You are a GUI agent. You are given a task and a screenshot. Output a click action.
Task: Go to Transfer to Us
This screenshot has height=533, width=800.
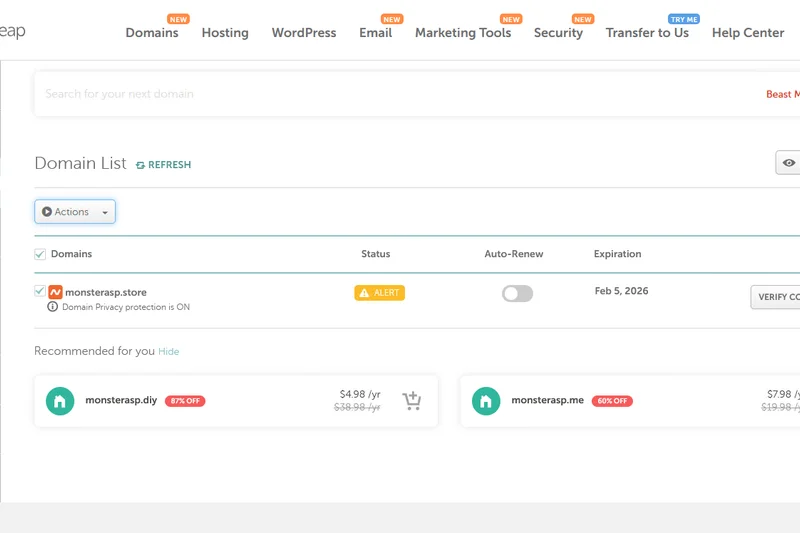tap(647, 33)
